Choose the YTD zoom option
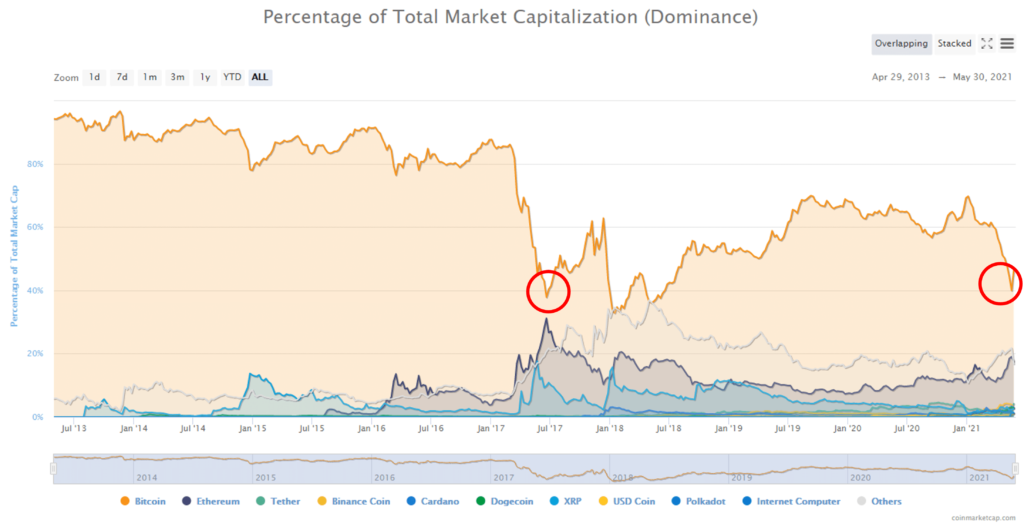The width and height of the screenshot is (1024, 527). 232,77
